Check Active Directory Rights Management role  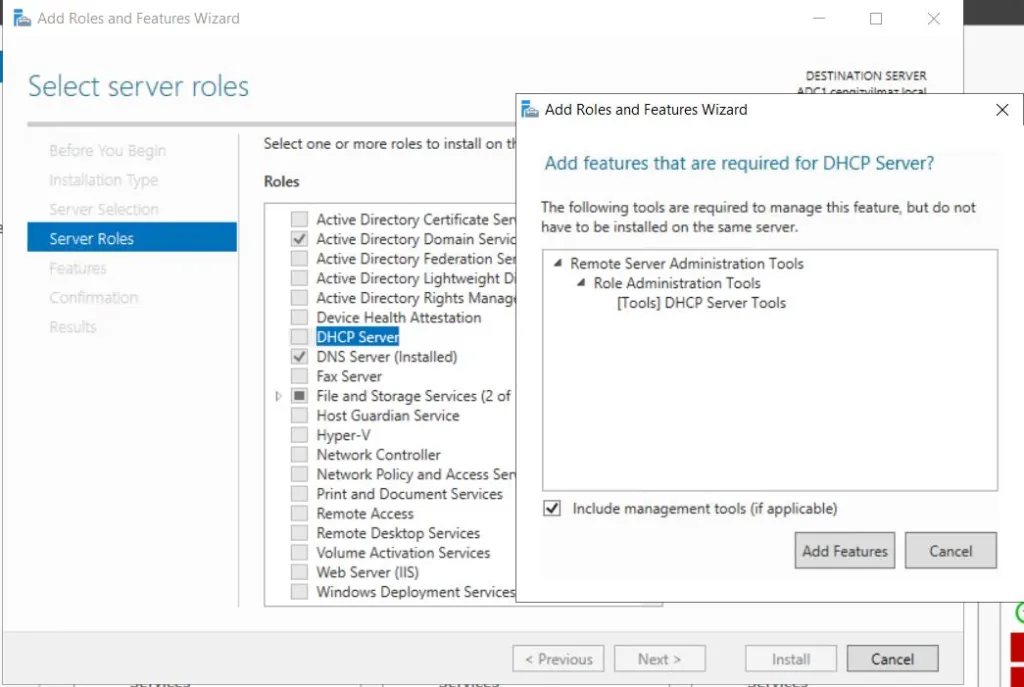tap(299, 298)
